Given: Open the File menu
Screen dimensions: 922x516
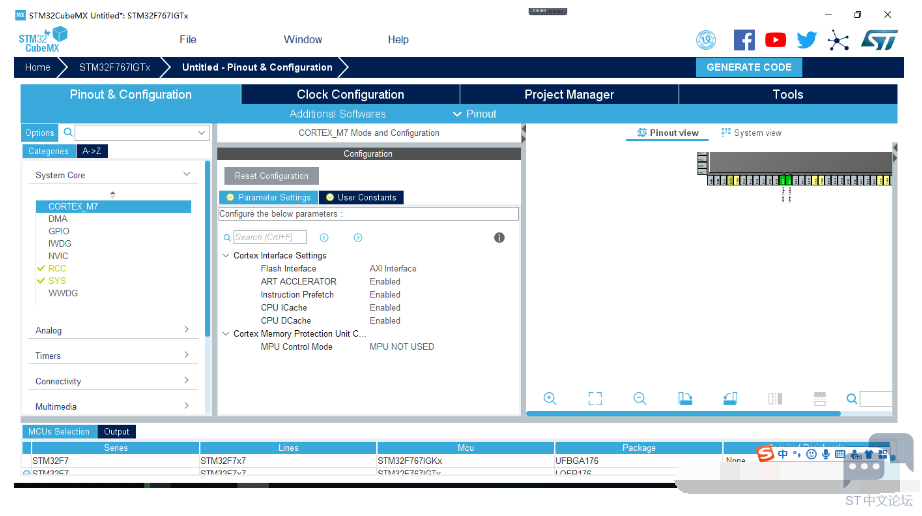Looking at the screenshot, I should [x=188, y=39].
